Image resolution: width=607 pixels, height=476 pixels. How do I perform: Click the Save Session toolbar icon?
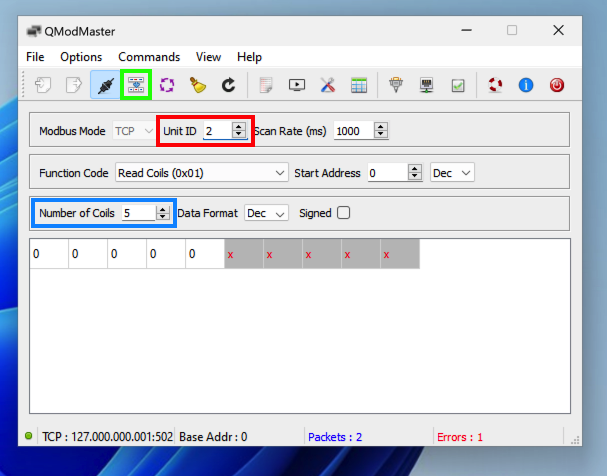[x=74, y=85]
